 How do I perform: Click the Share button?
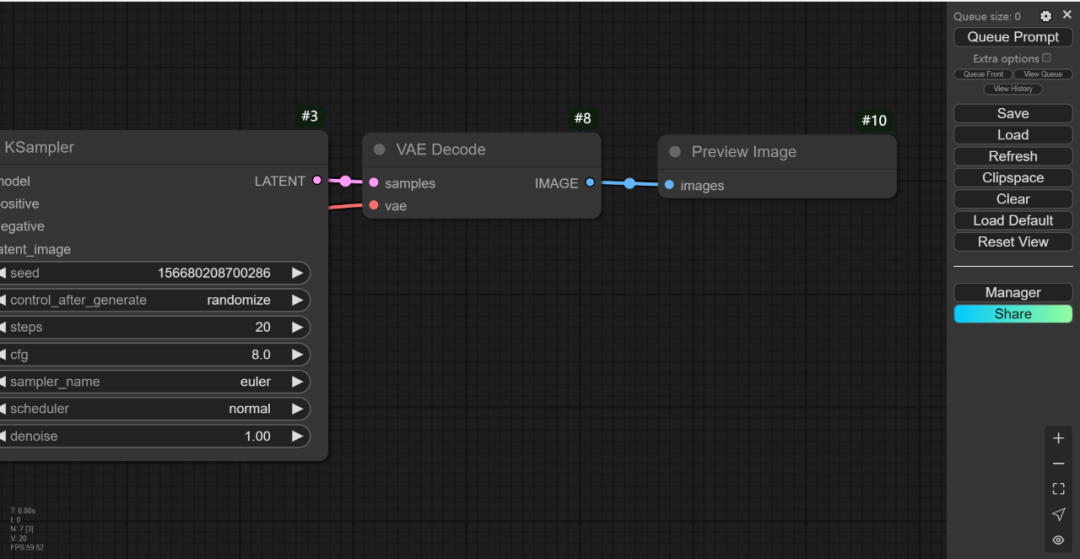pyautogui.click(x=1012, y=314)
